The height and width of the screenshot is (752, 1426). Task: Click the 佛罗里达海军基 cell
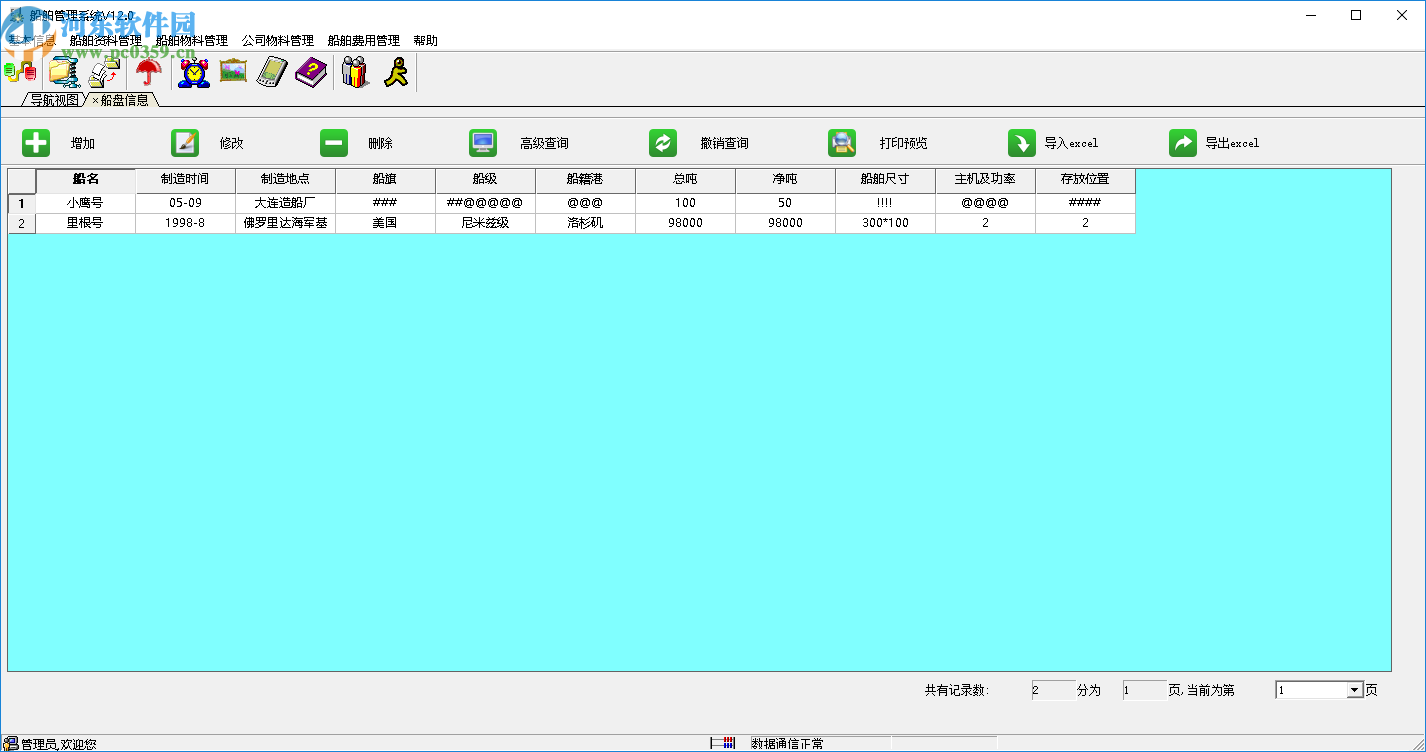286,224
